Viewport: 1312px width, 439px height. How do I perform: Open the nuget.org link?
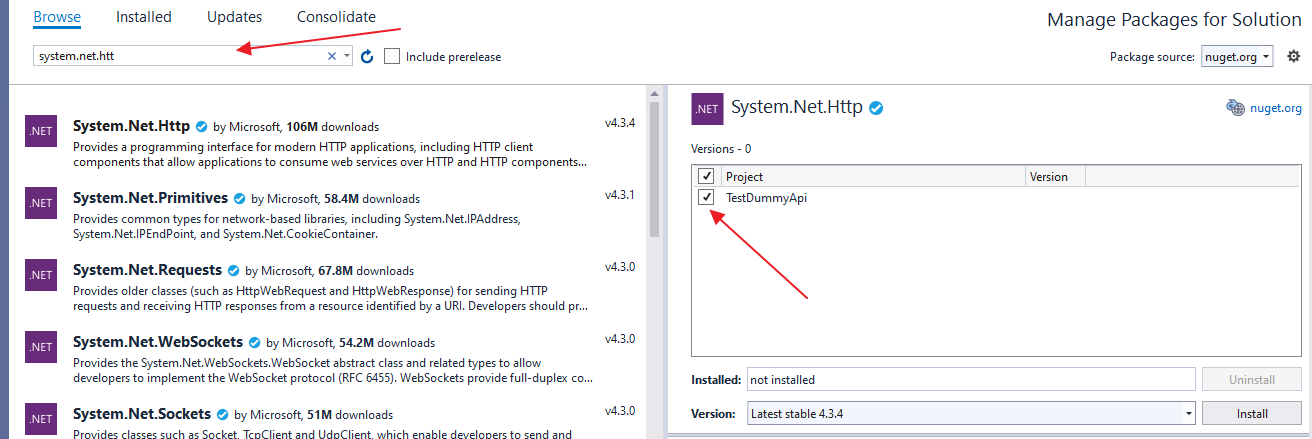[1276, 108]
